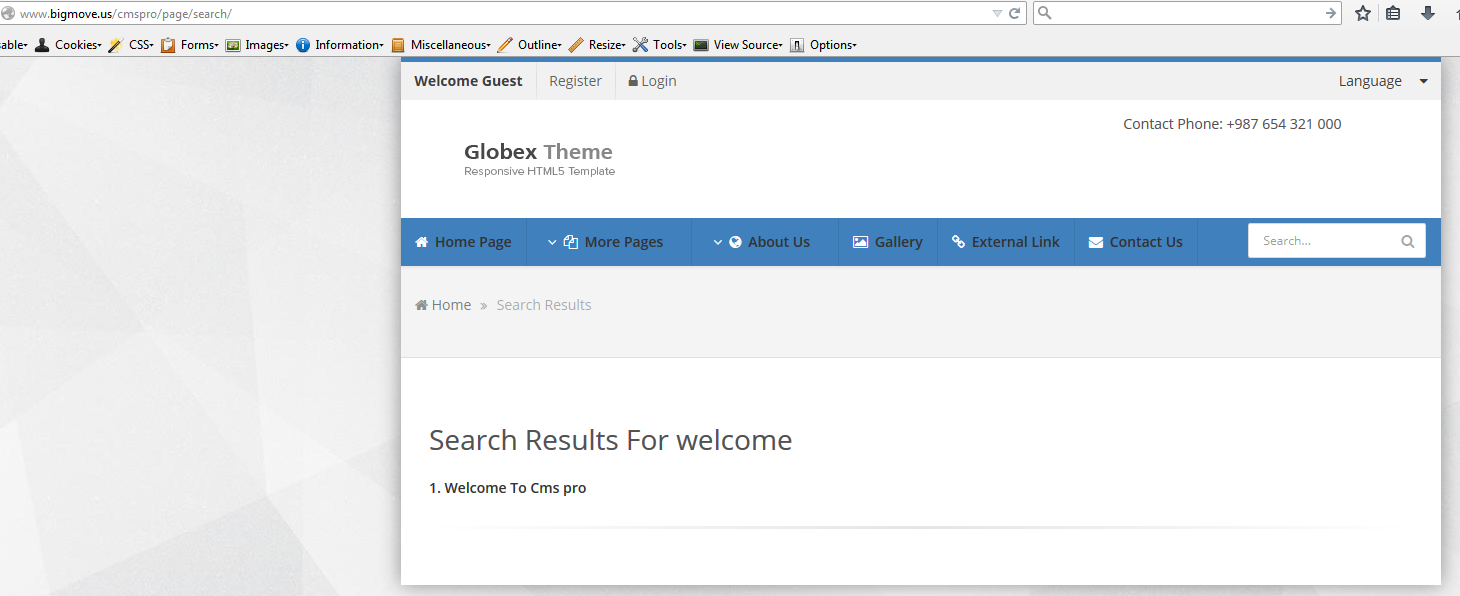Open the Forms toolbar menu
Viewport: 1460px width, 596px height.
[x=199, y=45]
